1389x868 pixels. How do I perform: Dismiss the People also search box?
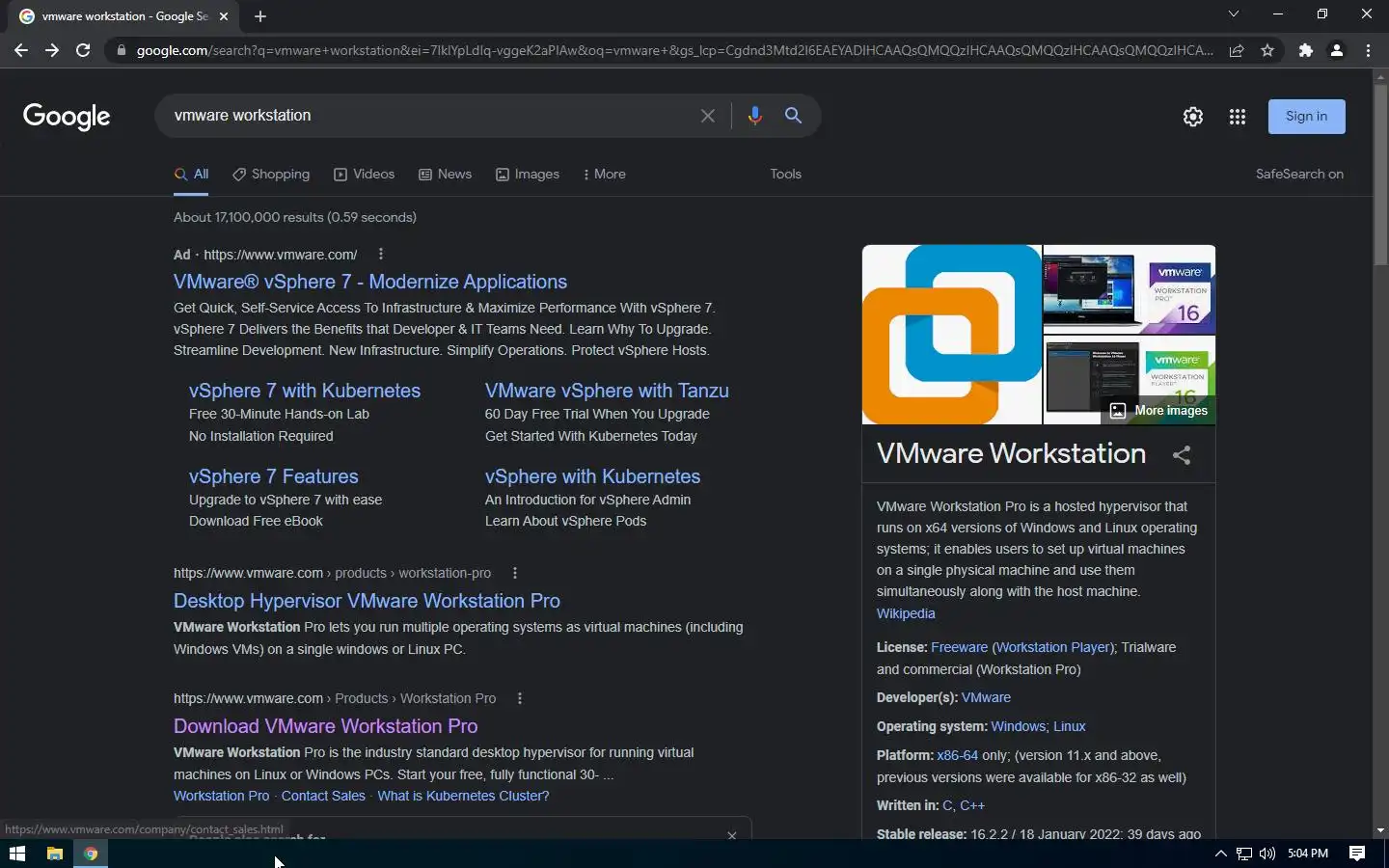click(732, 835)
